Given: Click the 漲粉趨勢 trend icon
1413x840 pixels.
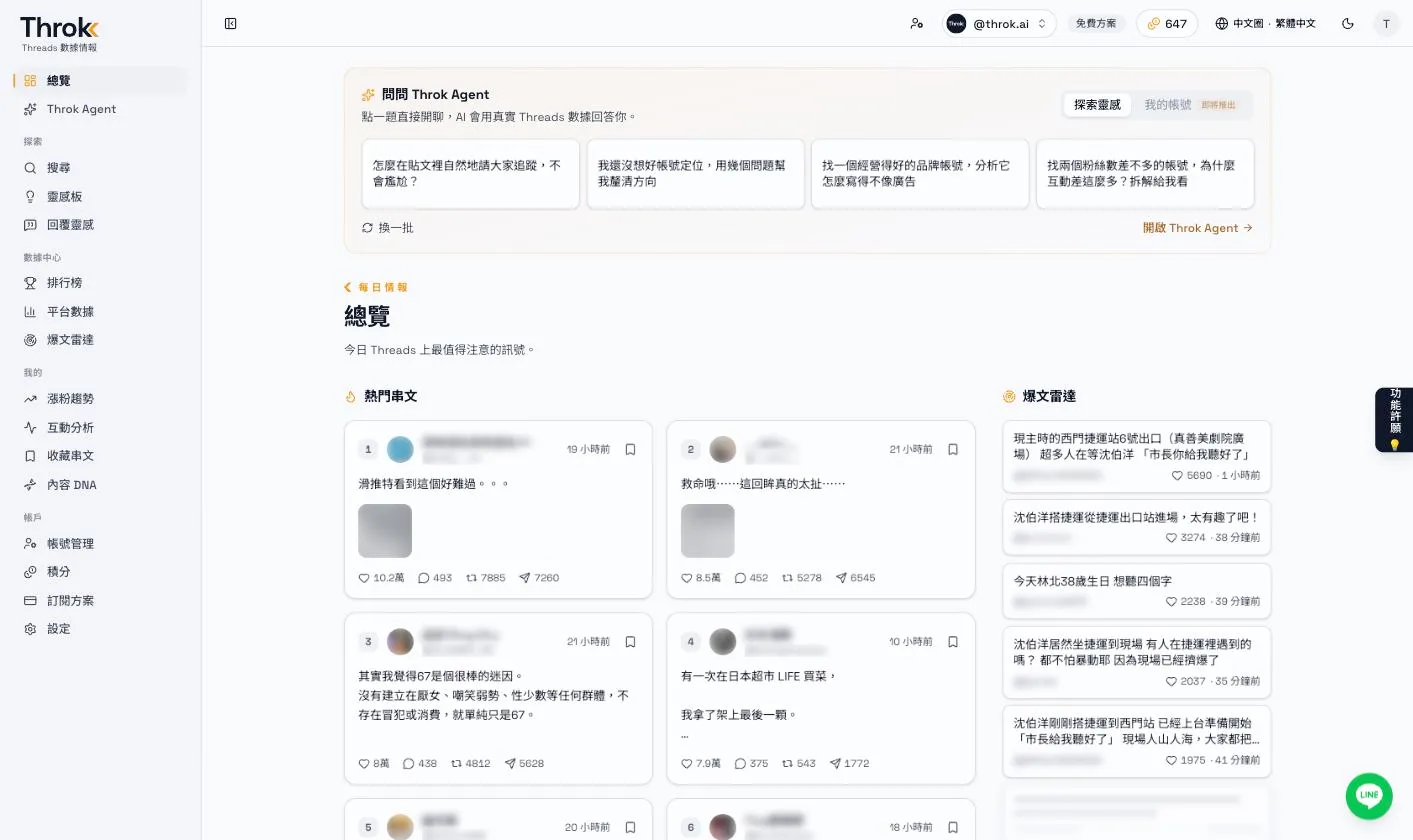Looking at the screenshot, I should pyautogui.click(x=30, y=399).
